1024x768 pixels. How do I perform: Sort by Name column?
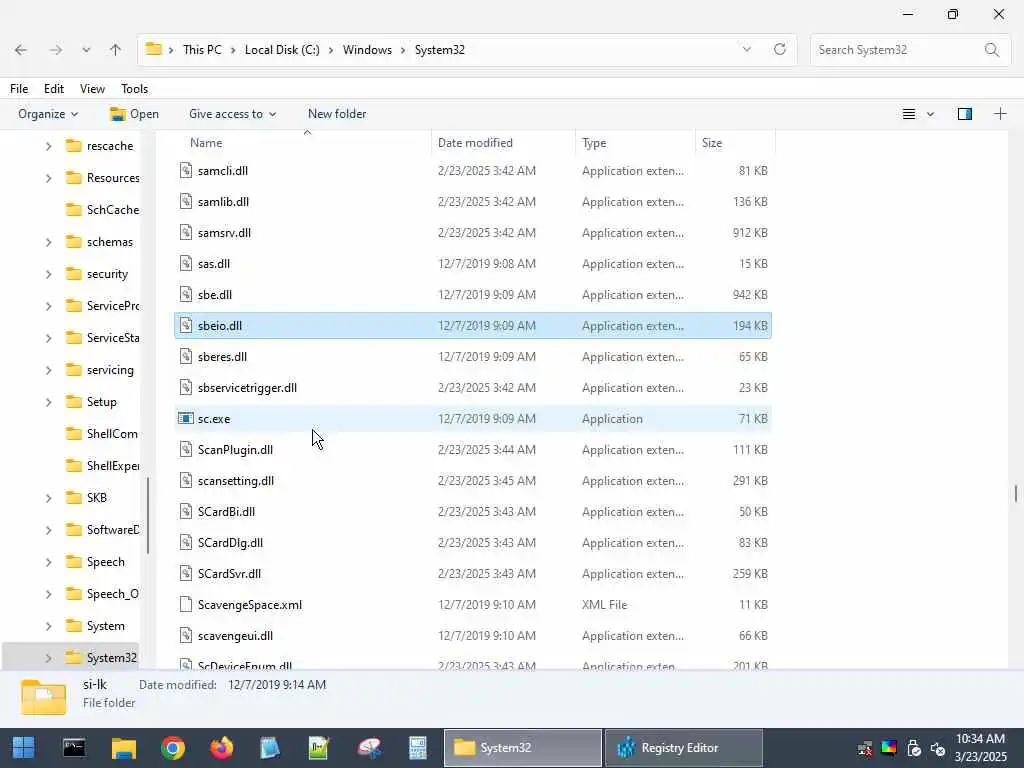[x=206, y=142]
